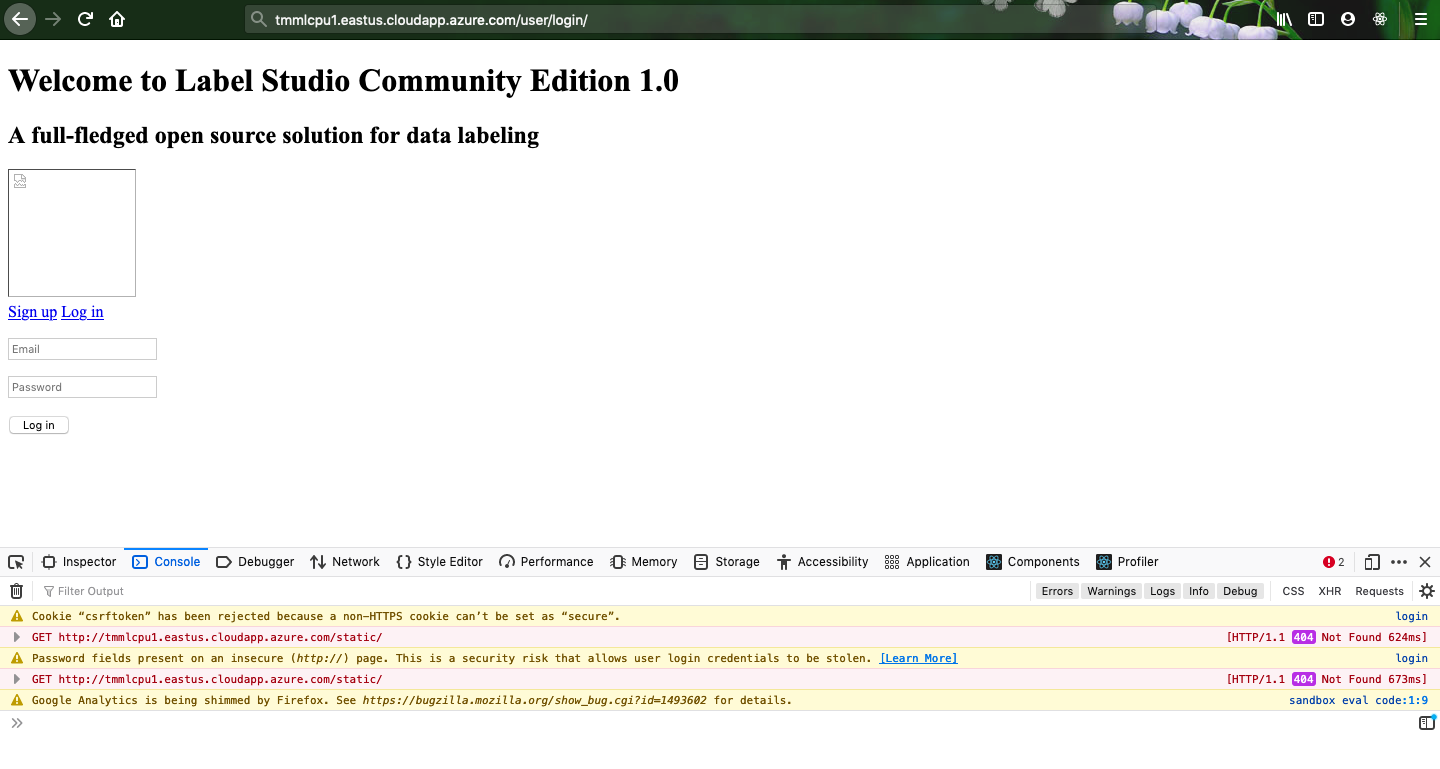Toggle responsive design mode icon

click(1372, 562)
